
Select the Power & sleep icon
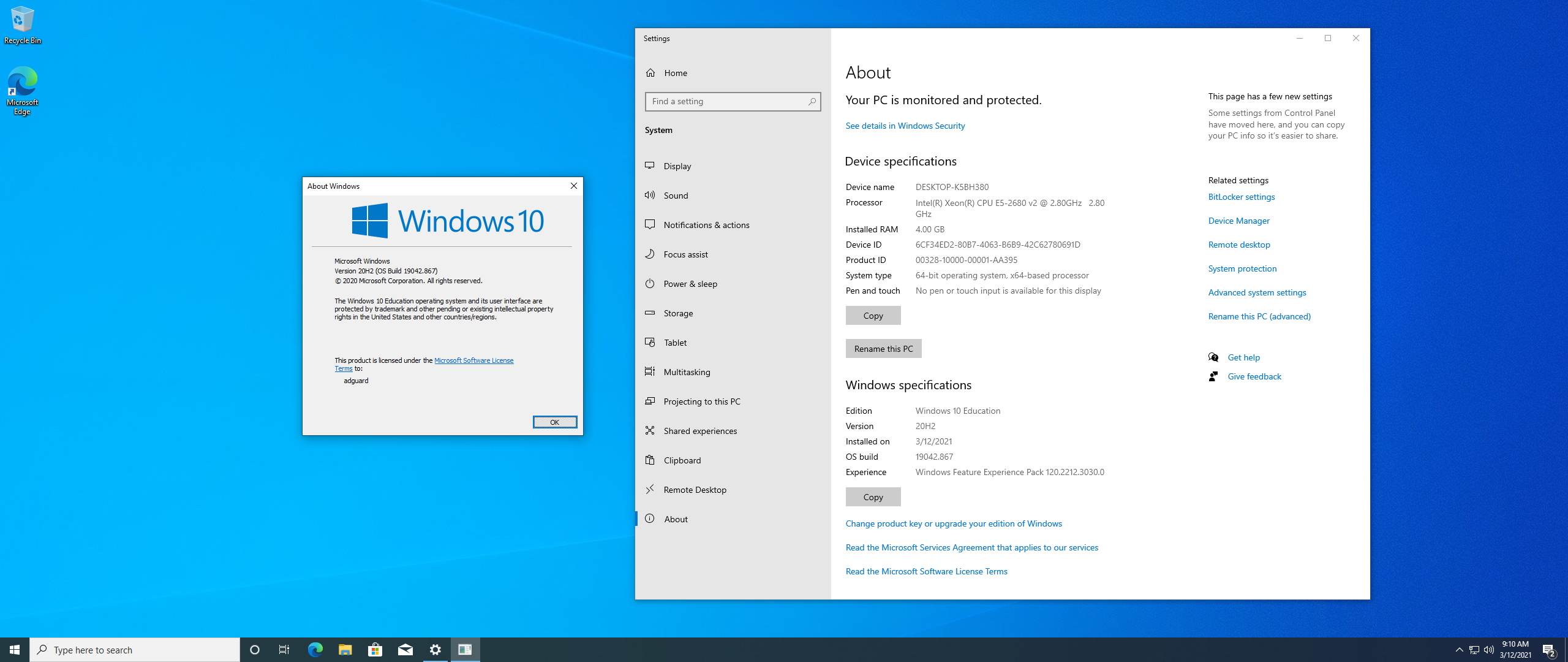[x=650, y=283]
